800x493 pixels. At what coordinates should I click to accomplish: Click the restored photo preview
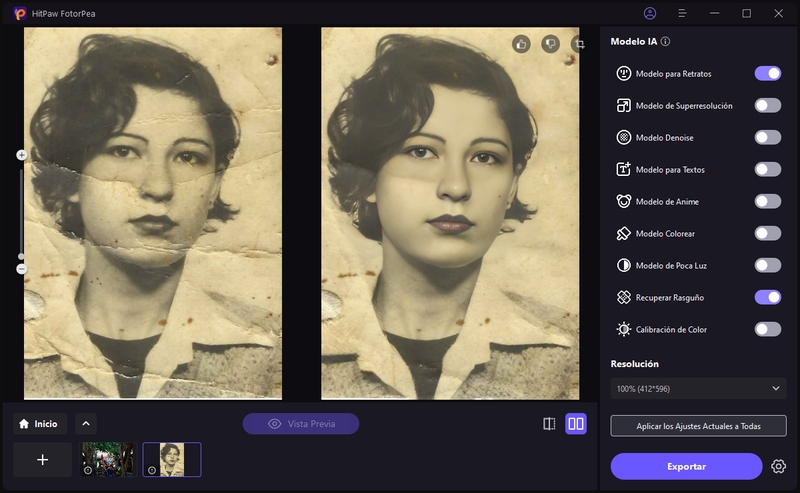point(450,213)
